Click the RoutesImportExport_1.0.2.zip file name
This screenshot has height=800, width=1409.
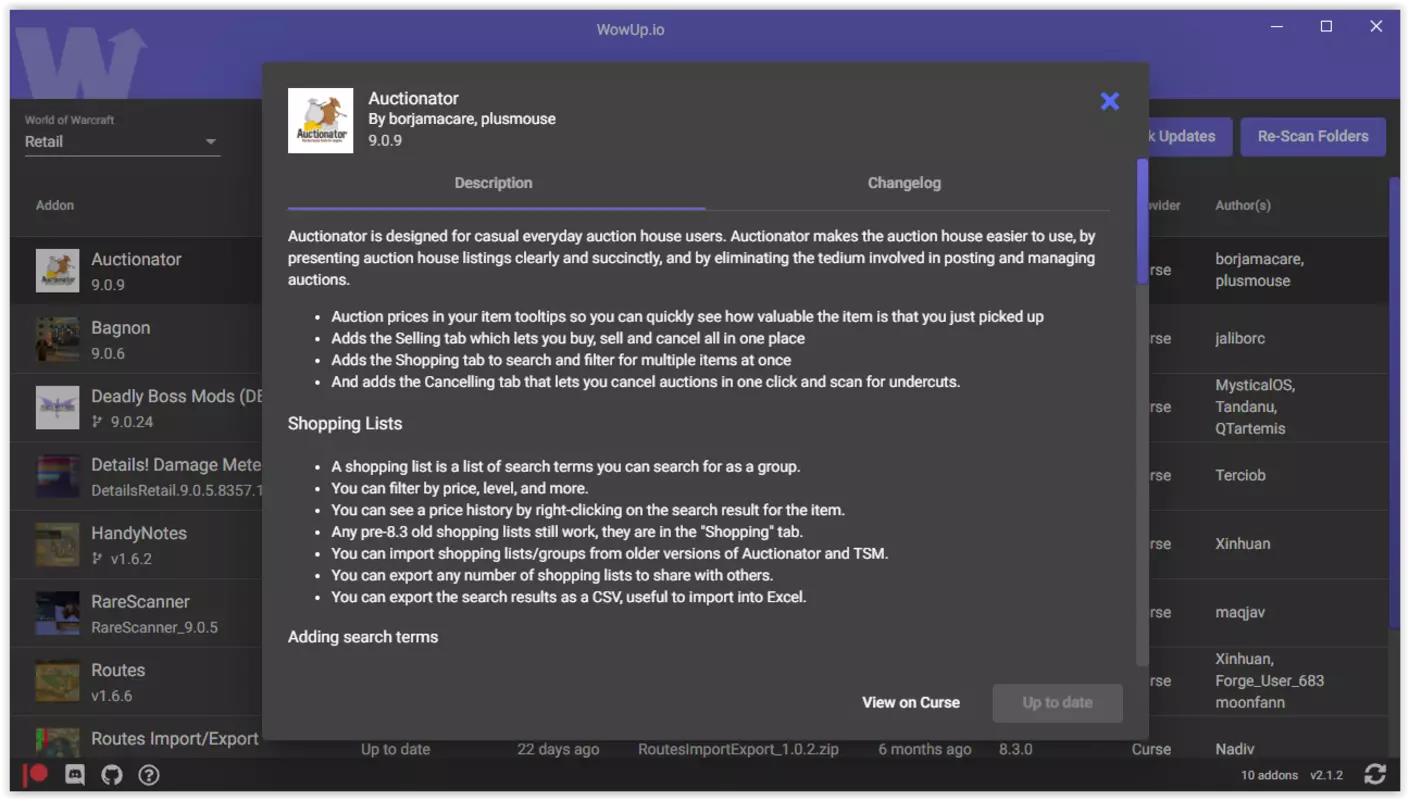(x=738, y=749)
